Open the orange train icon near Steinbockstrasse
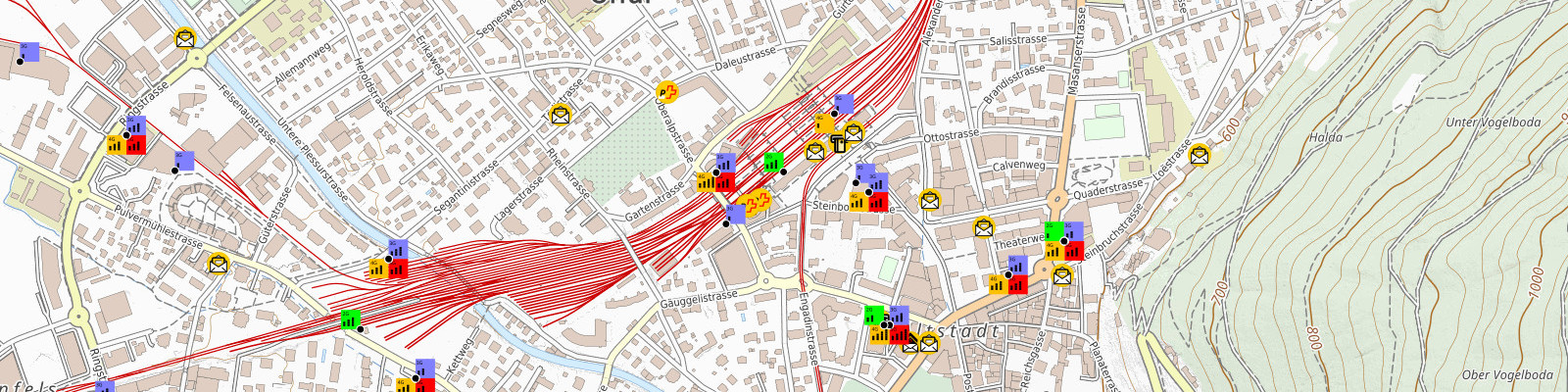 (x=755, y=203)
